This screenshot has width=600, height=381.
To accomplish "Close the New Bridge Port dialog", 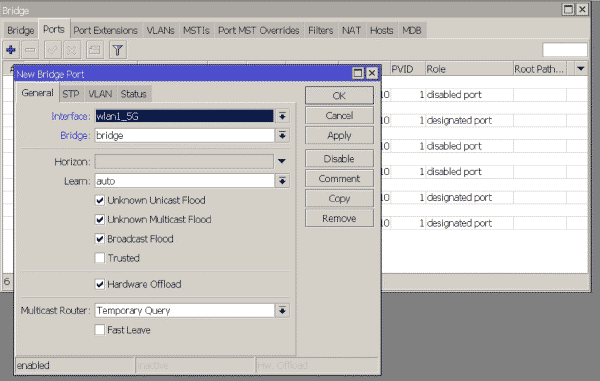I will click(x=372, y=73).
